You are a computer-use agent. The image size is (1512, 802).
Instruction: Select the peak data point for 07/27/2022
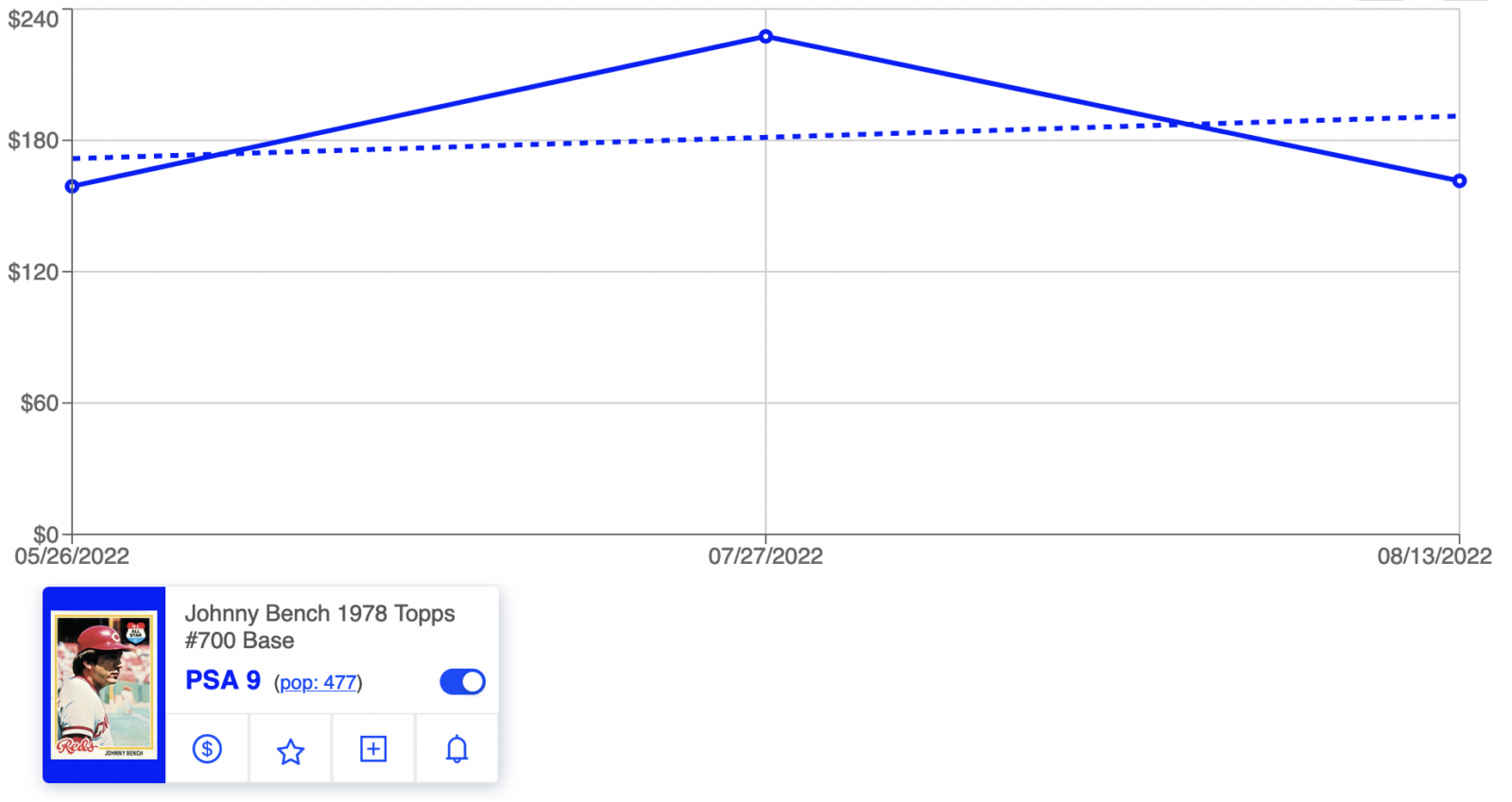(765, 37)
